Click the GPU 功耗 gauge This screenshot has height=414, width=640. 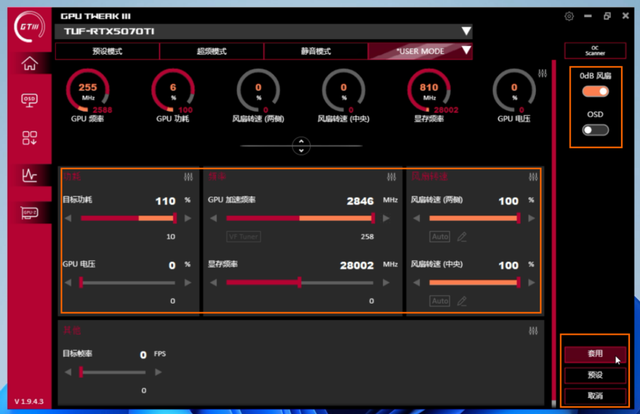click(x=173, y=91)
